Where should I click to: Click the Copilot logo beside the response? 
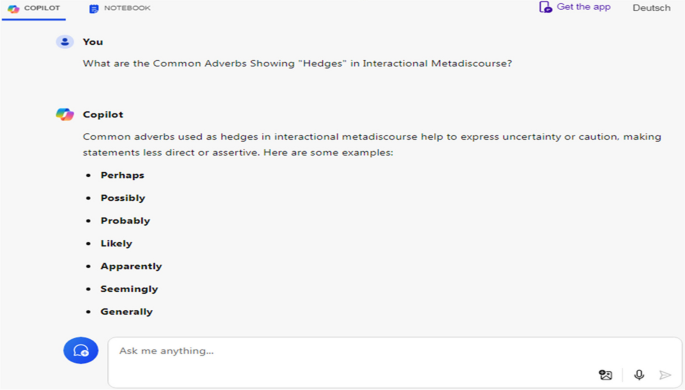(65, 114)
